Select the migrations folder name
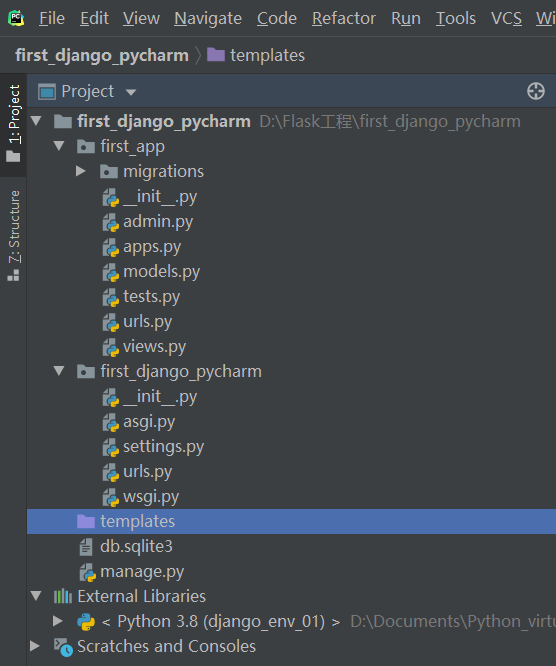This screenshot has width=556, height=666. [164, 171]
